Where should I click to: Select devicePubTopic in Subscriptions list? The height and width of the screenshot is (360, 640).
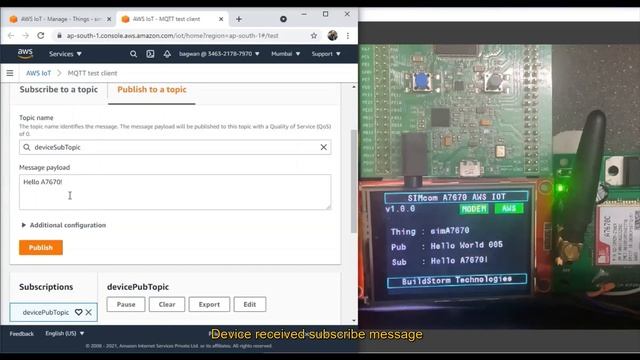46,312
